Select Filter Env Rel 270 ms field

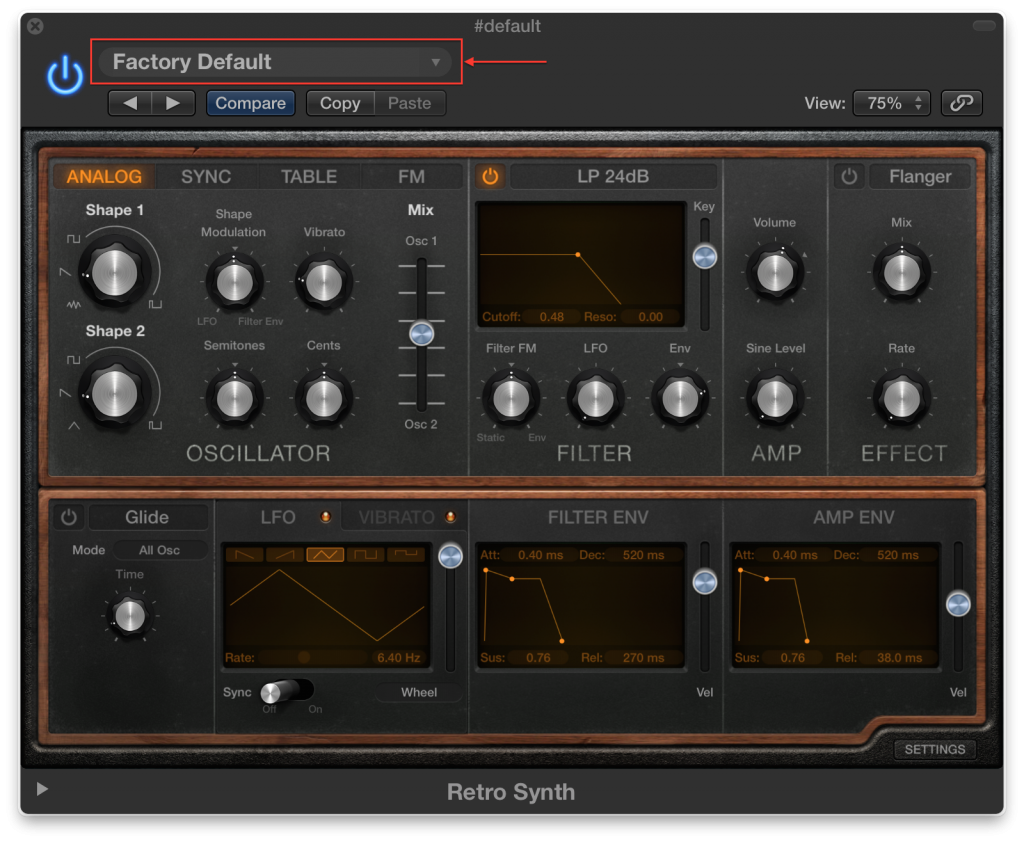643,658
